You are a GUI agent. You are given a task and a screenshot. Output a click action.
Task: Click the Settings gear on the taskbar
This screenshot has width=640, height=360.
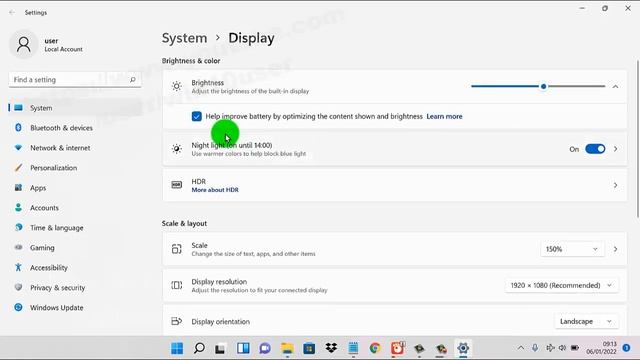tap(463, 348)
